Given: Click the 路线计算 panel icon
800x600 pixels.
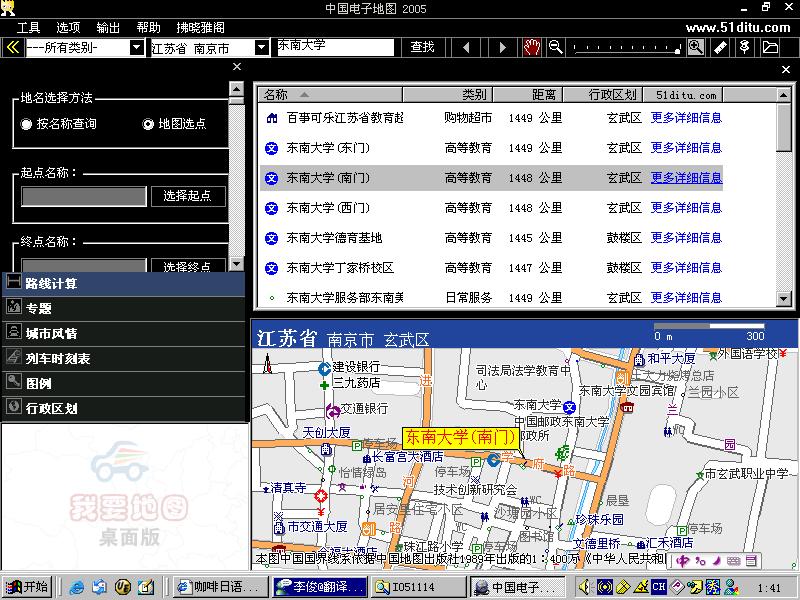Looking at the screenshot, I should tap(14, 282).
